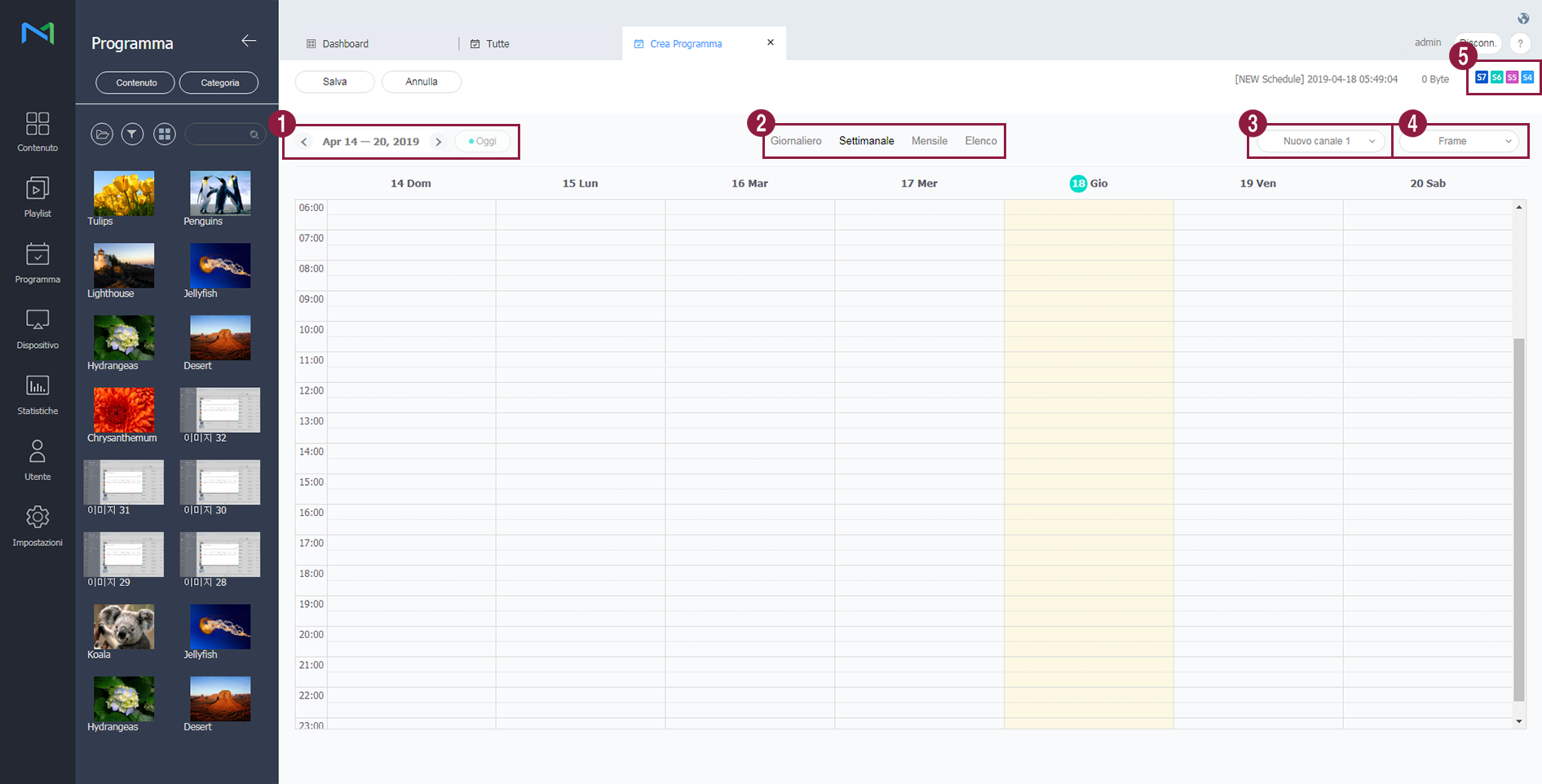1542x784 pixels.
Task: Switch to the Dashboard tab
Action: [x=345, y=44]
